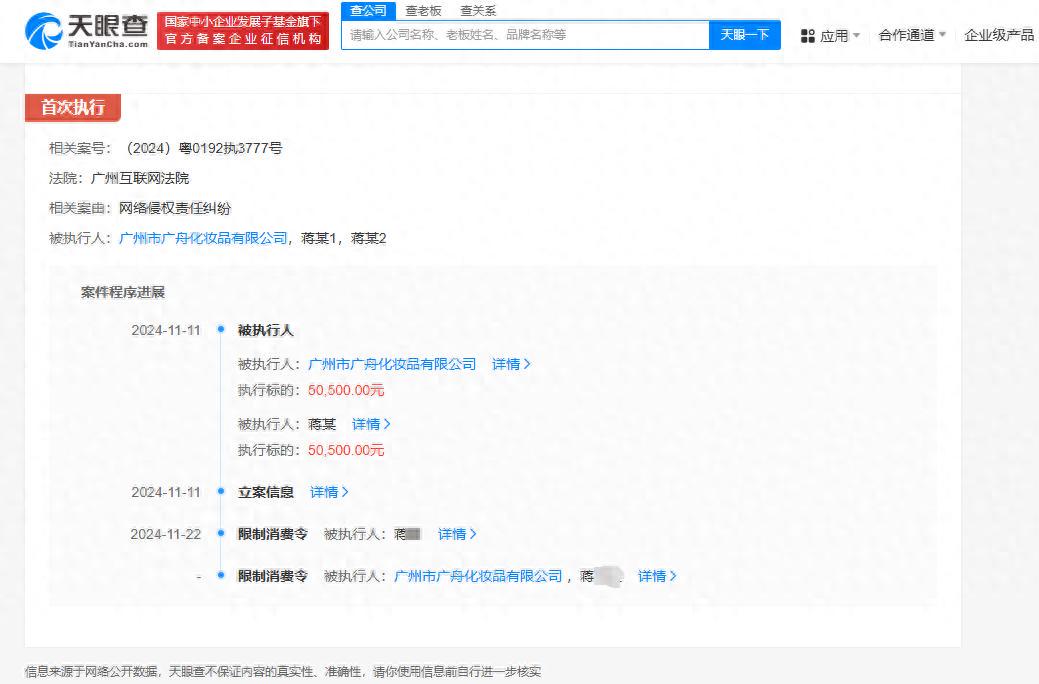Focus the company name search input

pyautogui.click(x=525, y=35)
